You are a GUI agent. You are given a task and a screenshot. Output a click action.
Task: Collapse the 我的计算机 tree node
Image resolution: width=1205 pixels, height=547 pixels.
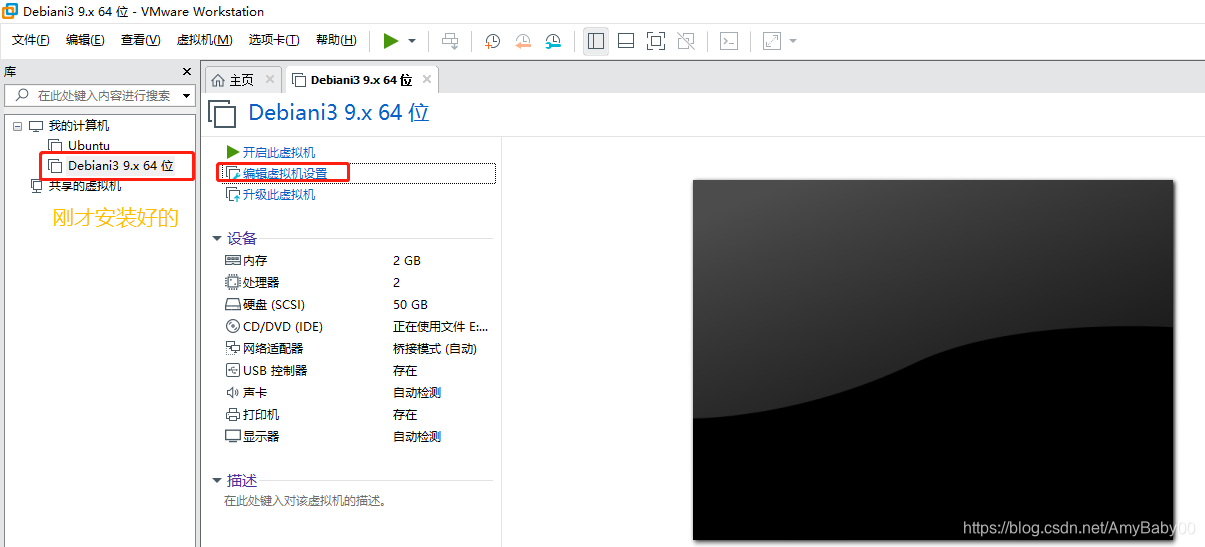point(17,126)
